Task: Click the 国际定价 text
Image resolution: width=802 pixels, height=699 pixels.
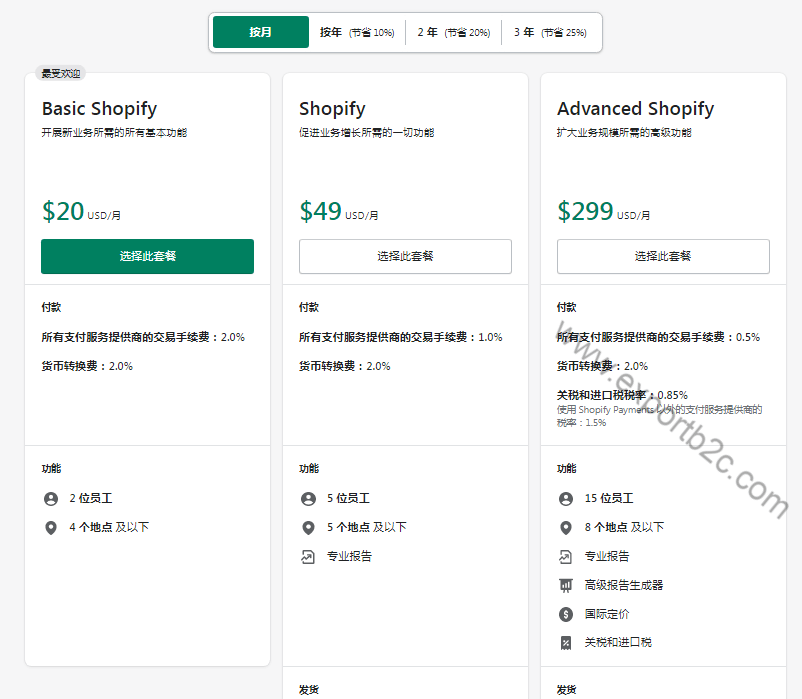Action: point(607,614)
